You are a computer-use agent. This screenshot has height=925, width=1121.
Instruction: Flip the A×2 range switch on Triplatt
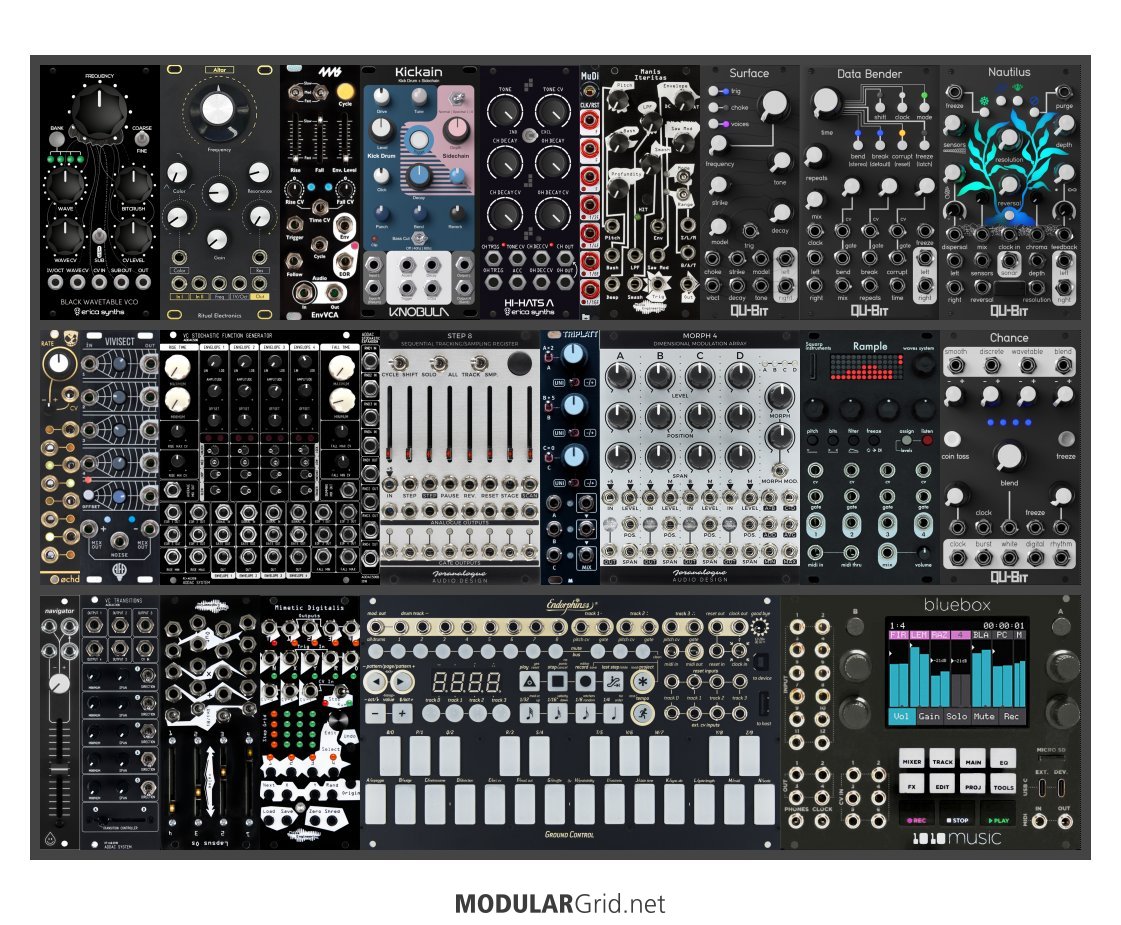550,358
